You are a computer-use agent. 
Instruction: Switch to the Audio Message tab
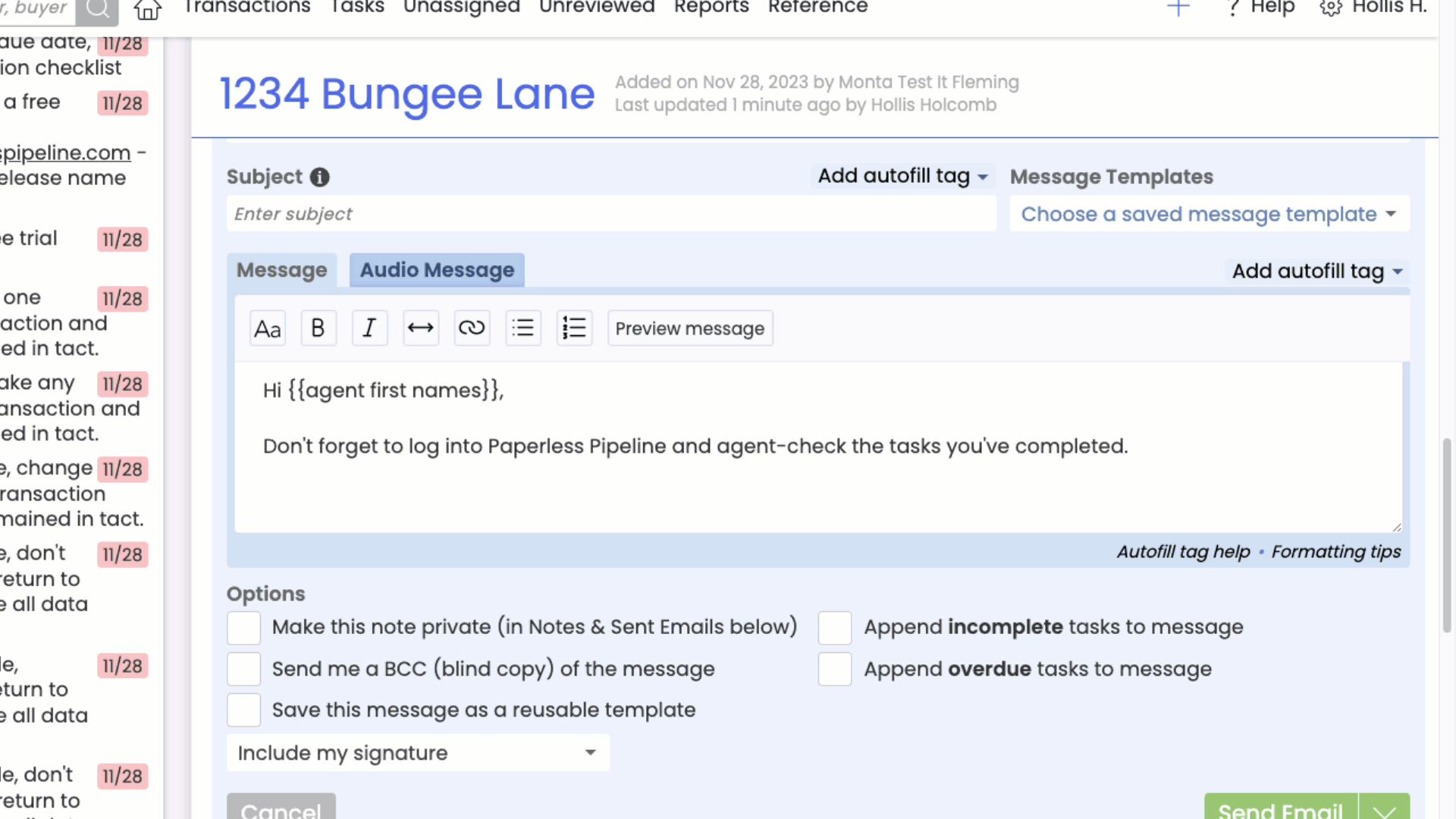point(437,271)
